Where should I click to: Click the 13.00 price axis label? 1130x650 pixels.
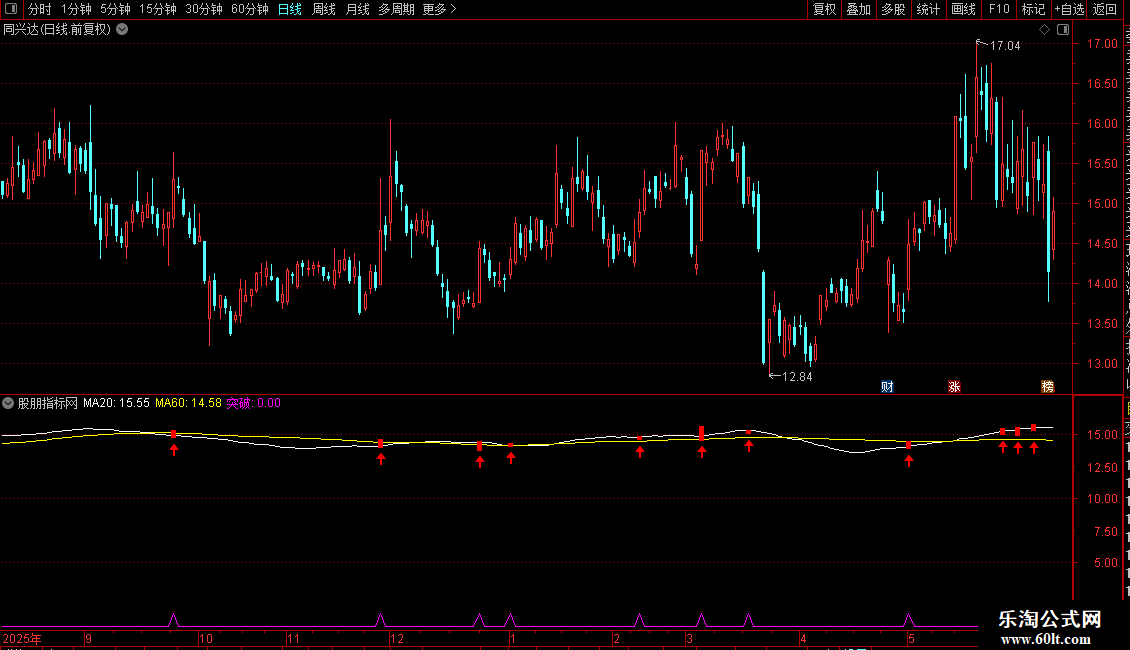pyautogui.click(x=1102, y=363)
